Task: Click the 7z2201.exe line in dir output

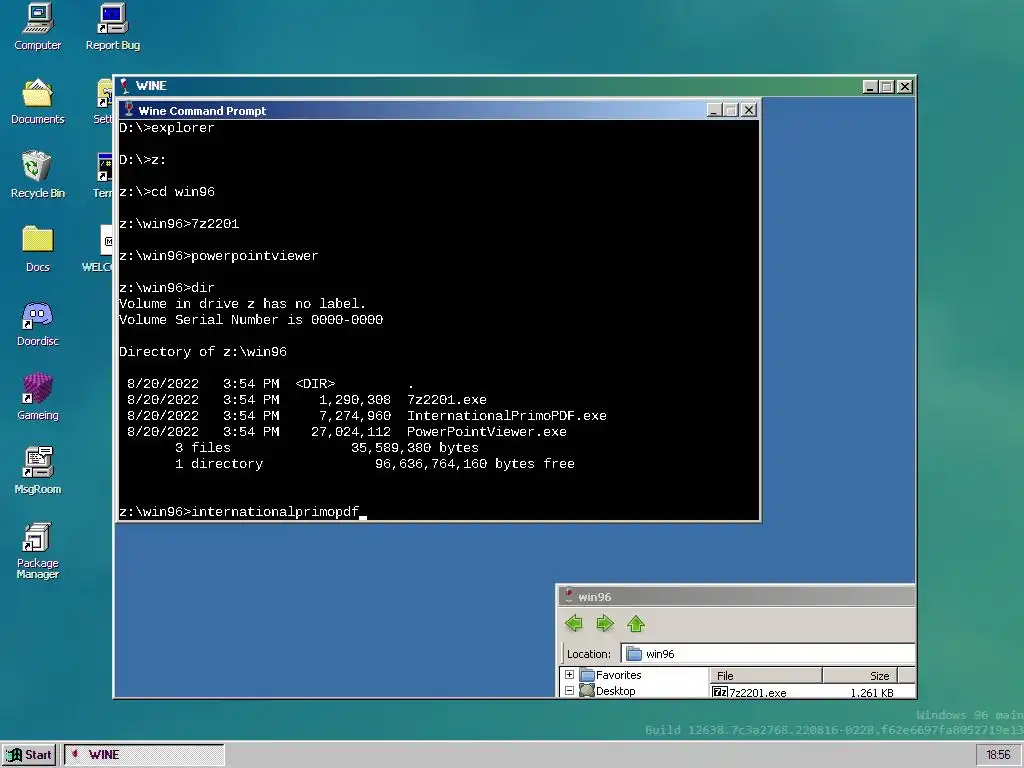Action: coord(307,400)
